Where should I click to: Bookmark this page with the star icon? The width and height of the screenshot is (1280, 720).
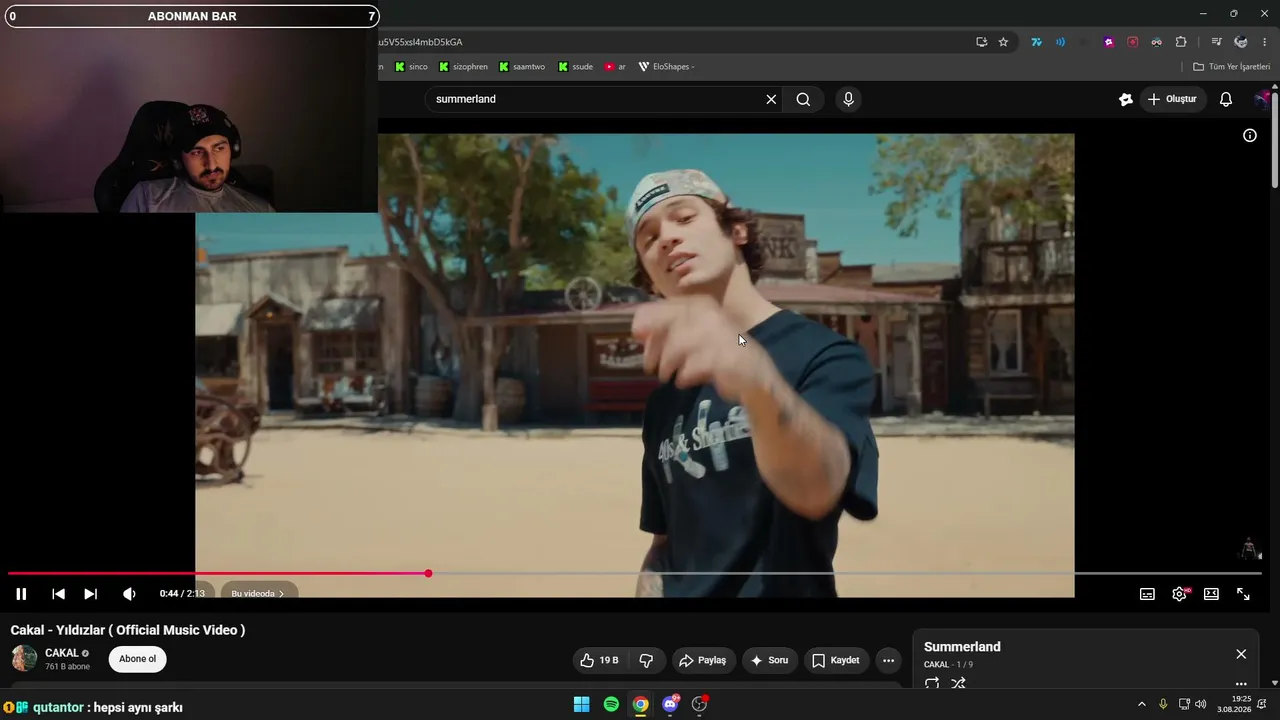point(1003,42)
